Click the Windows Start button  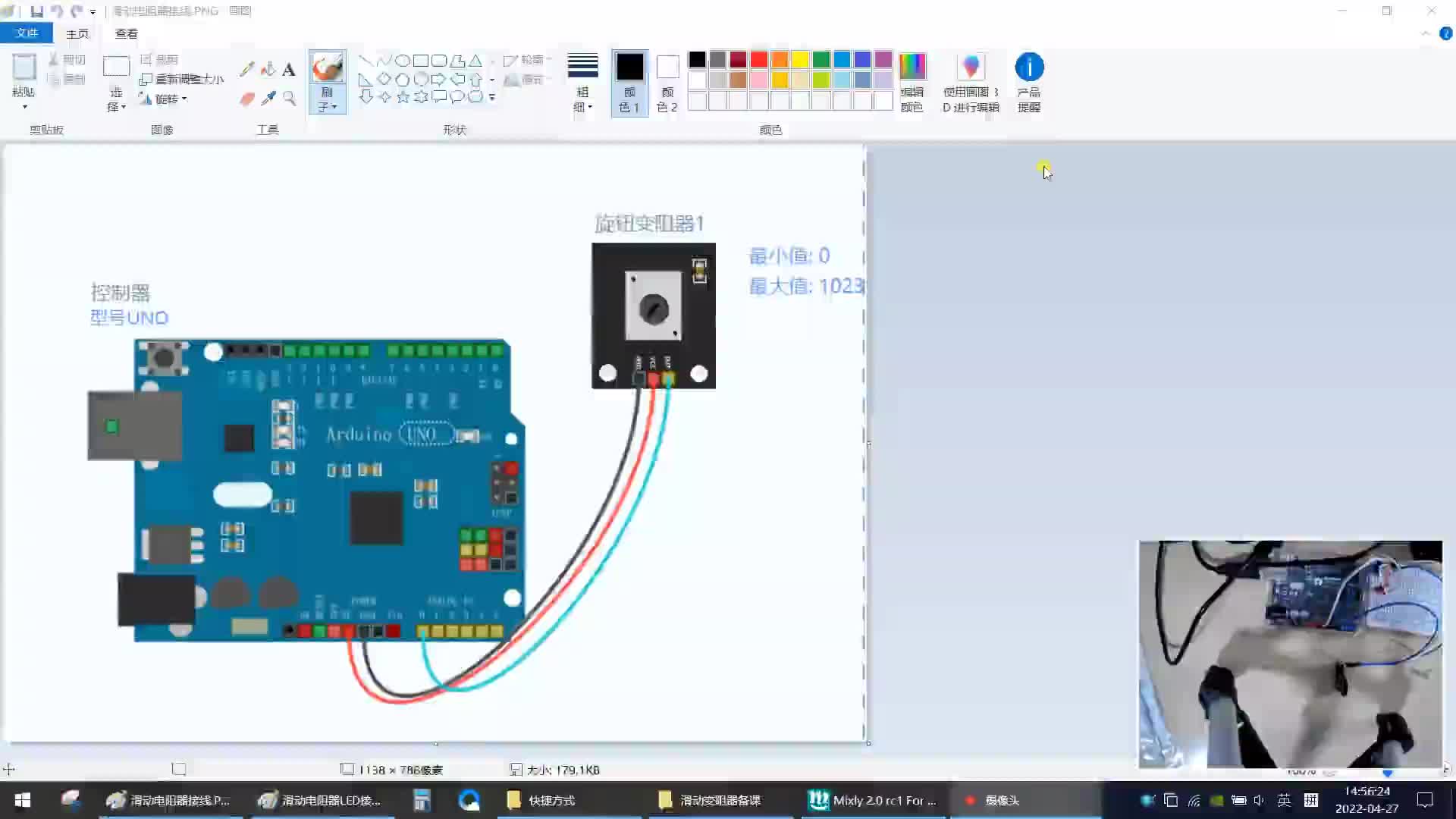point(22,800)
